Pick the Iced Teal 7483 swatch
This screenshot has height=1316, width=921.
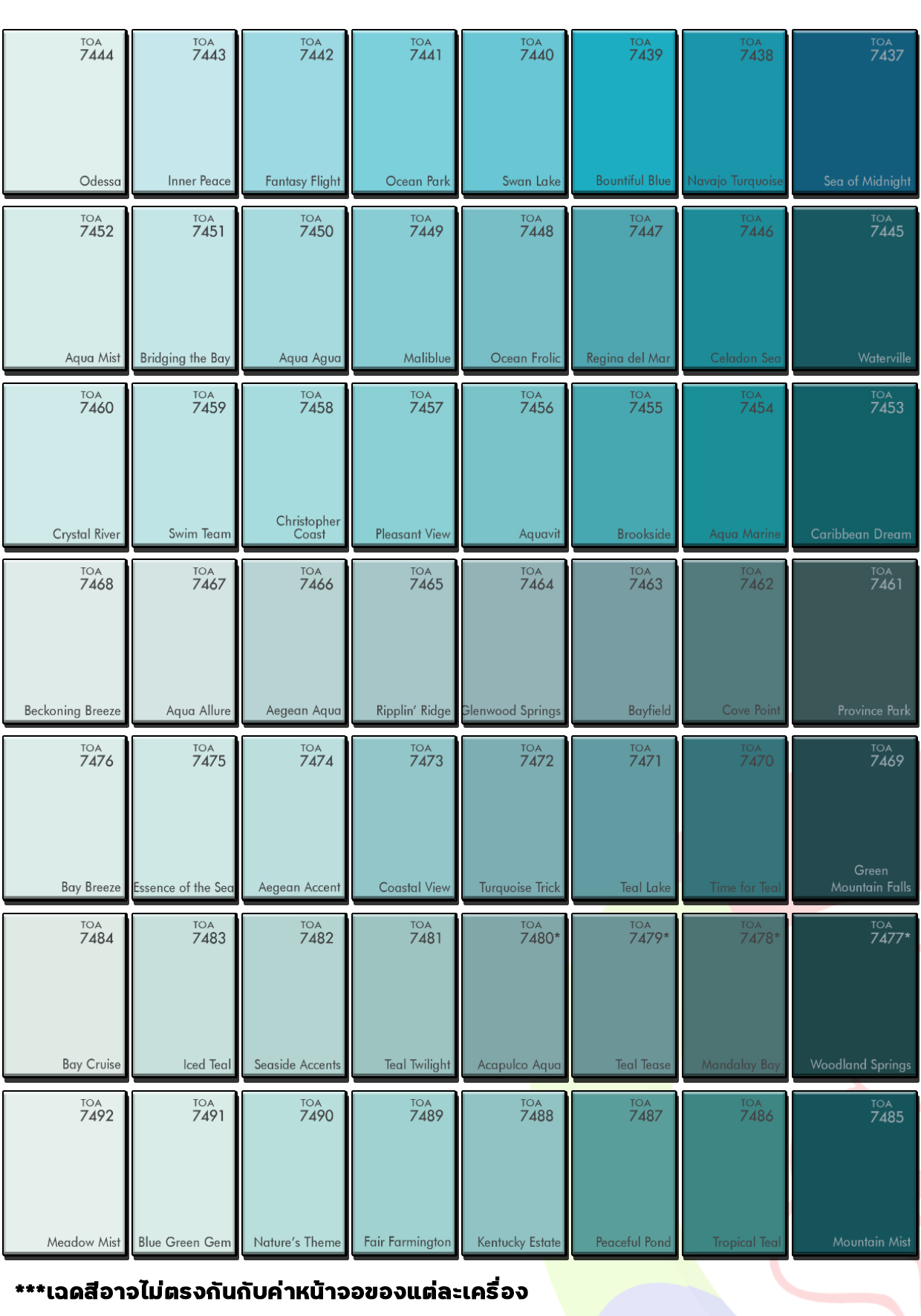point(184,996)
